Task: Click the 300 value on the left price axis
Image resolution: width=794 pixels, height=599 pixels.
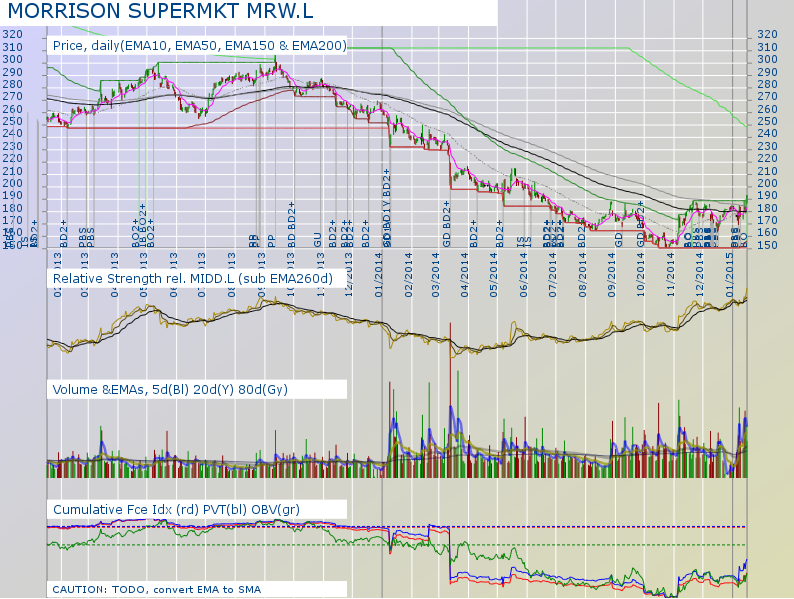Action: tap(13, 59)
